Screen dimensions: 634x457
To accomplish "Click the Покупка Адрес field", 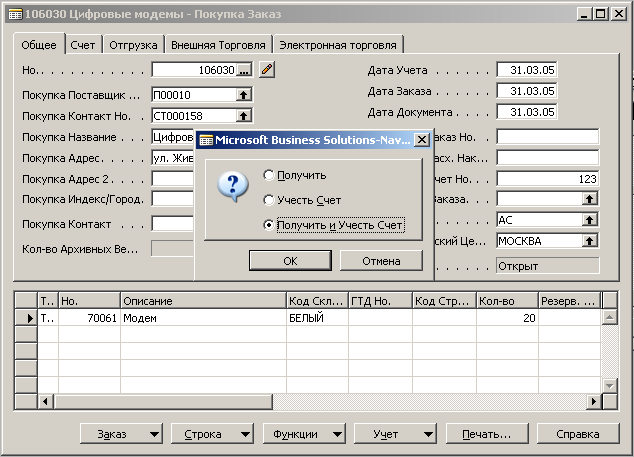I will (173, 158).
